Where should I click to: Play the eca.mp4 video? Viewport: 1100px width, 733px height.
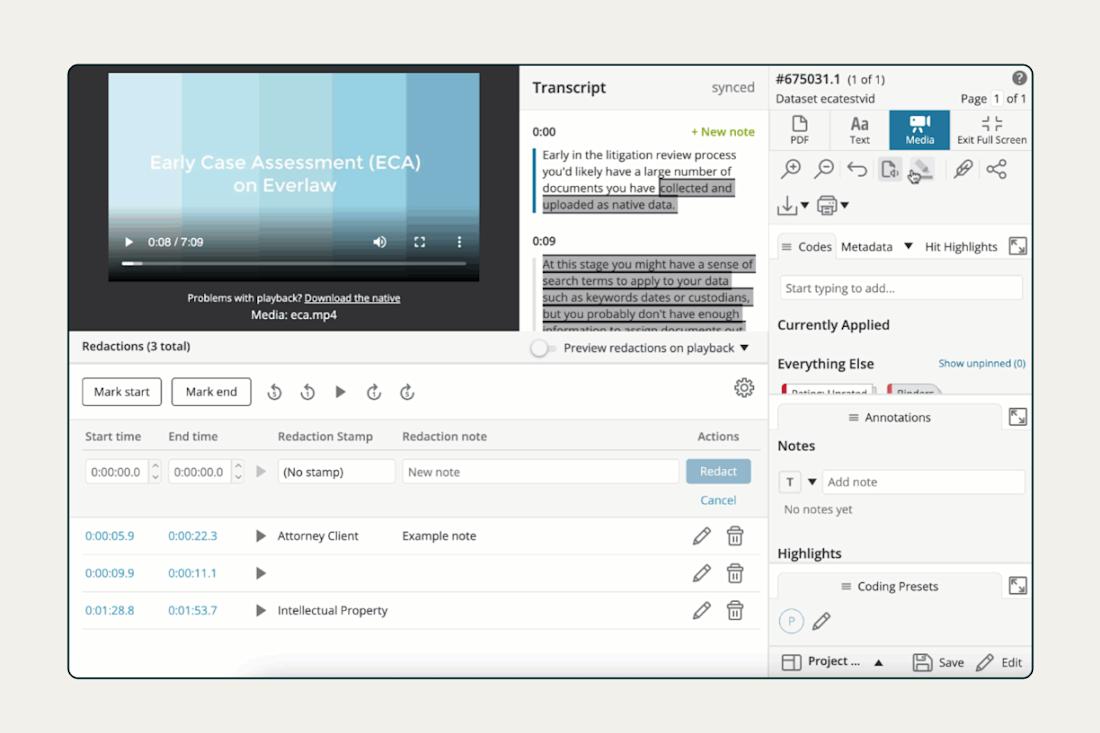click(x=128, y=242)
